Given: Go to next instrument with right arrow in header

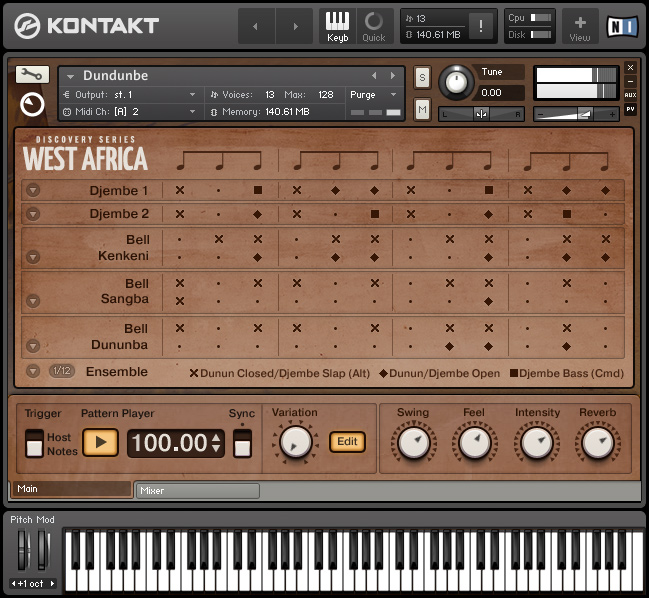Looking at the screenshot, I should click(x=295, y=26).
